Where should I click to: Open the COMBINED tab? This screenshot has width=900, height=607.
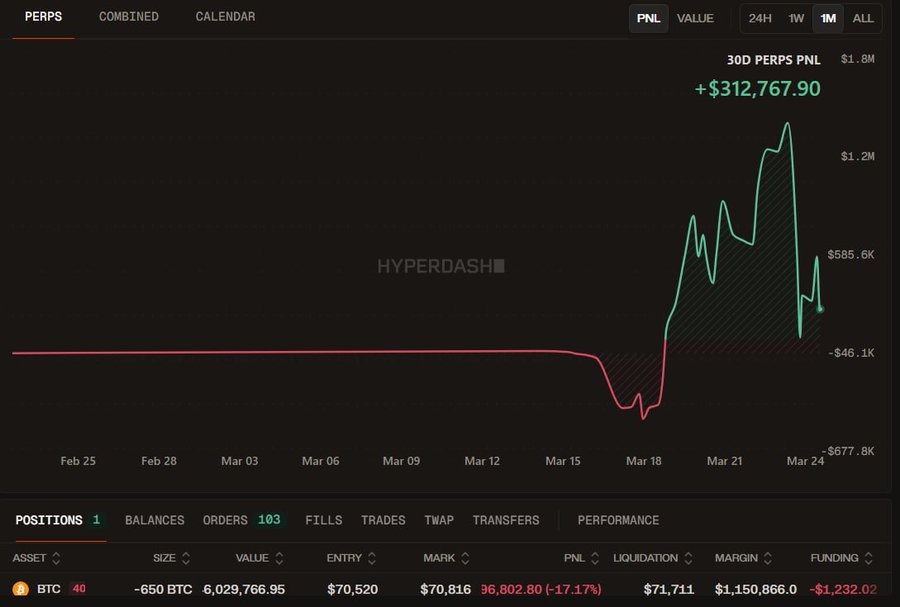[x=129, y=17]
